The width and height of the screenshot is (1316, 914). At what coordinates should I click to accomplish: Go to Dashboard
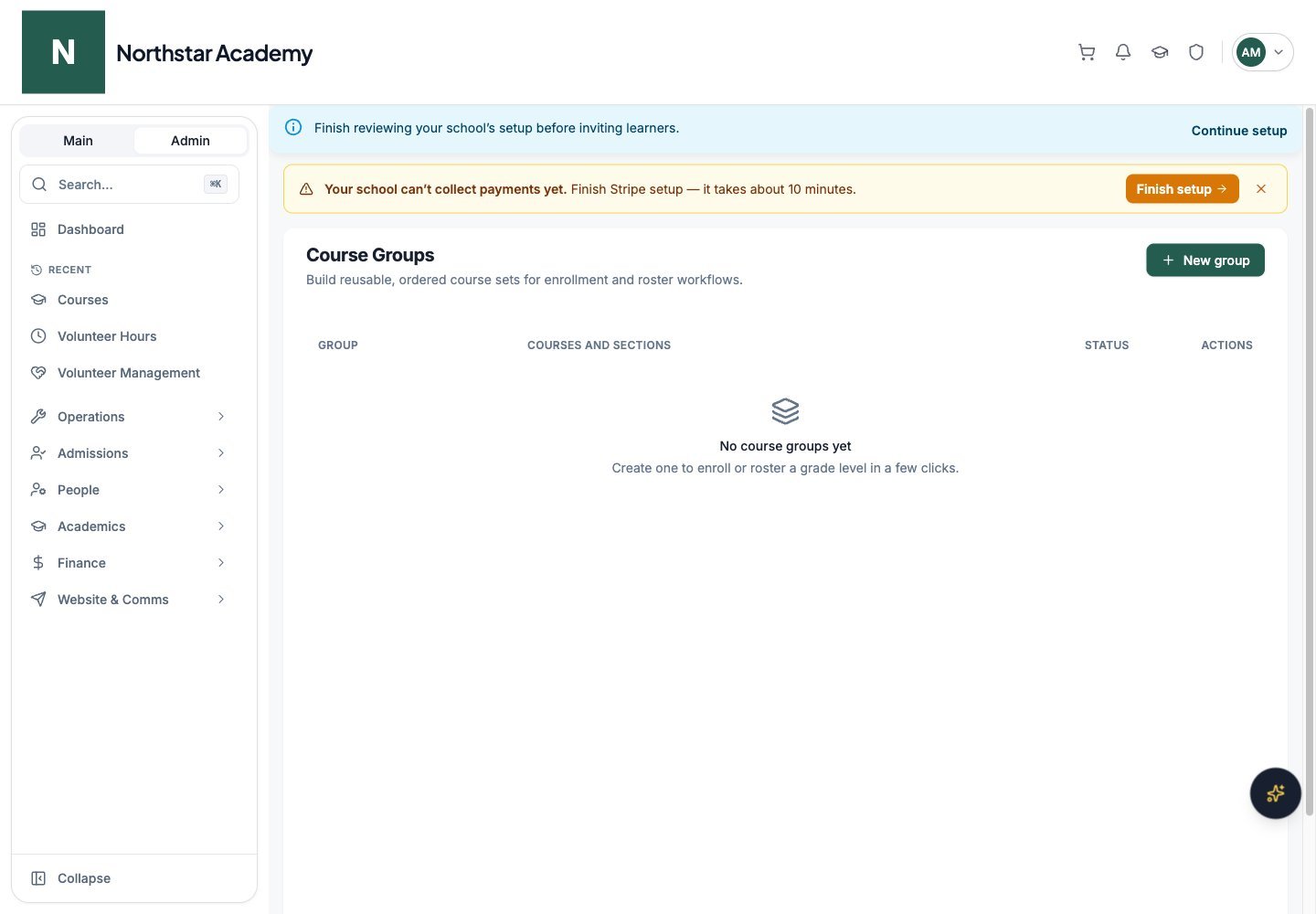pos(128,229)
